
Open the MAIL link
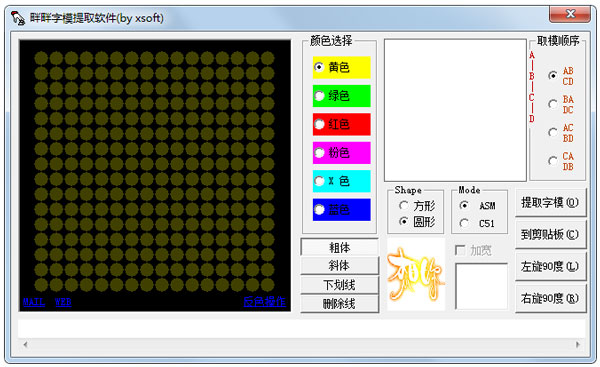click(x=34, y=302)
